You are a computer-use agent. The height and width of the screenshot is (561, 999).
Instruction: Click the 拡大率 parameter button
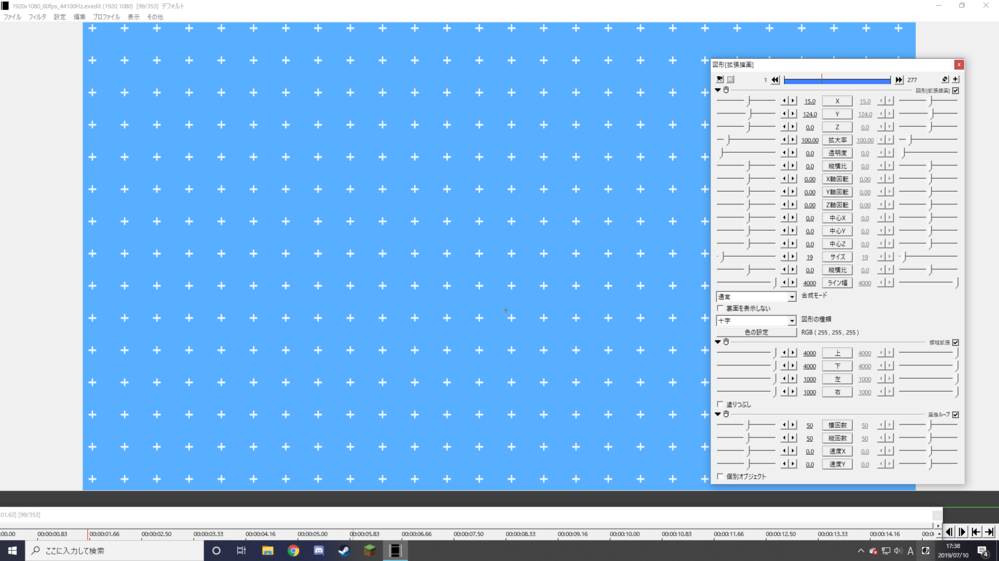[x=837, y=140]
